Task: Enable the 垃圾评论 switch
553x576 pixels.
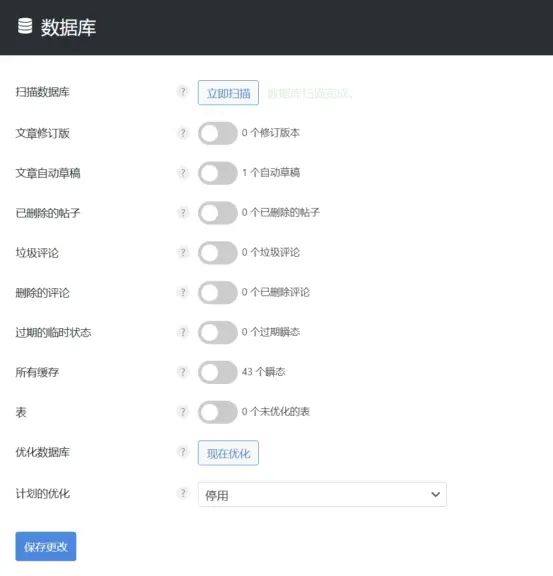Action: tap(218, 253)
